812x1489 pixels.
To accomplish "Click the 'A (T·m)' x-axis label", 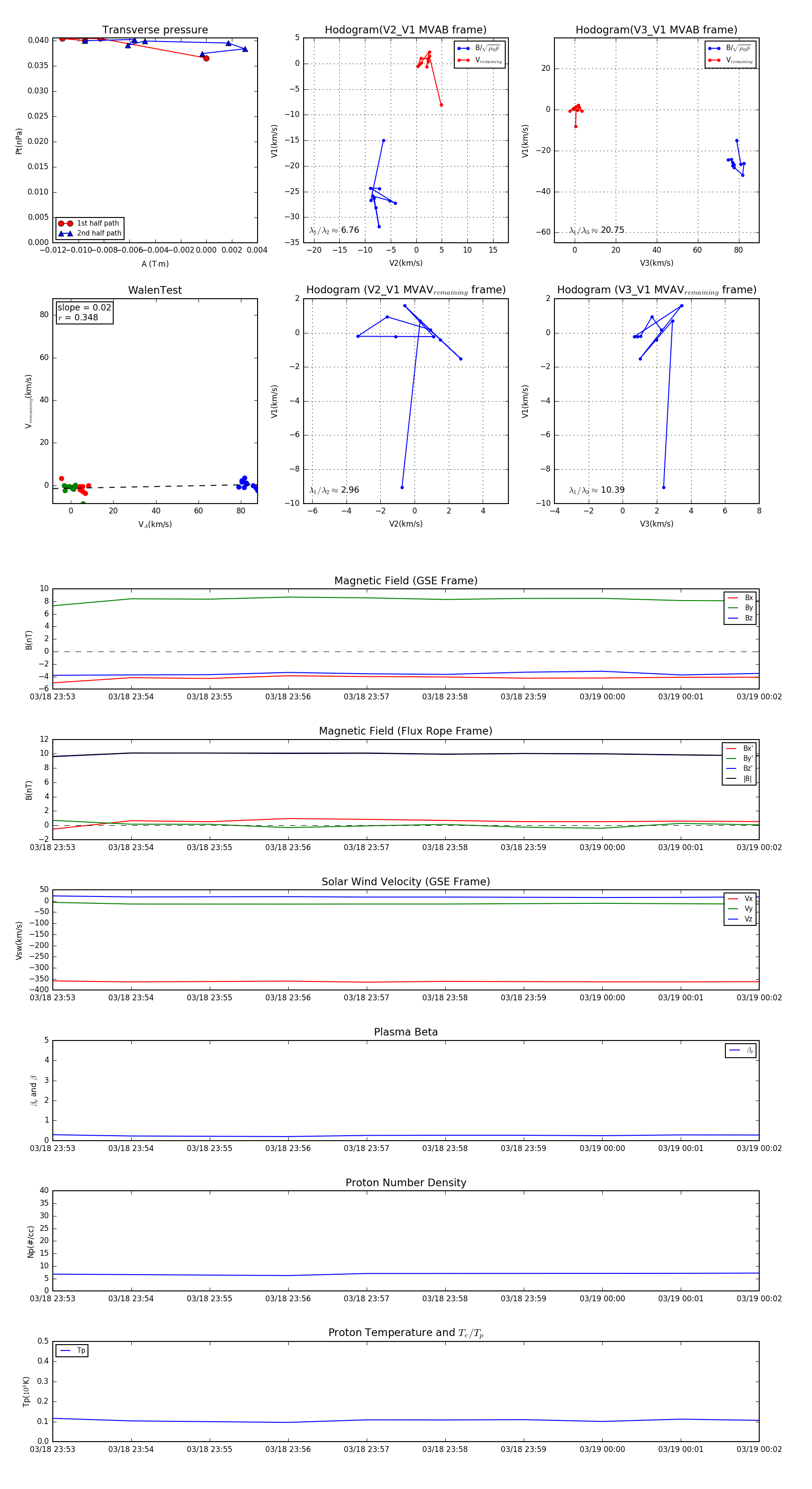I will tap(155, 264).
